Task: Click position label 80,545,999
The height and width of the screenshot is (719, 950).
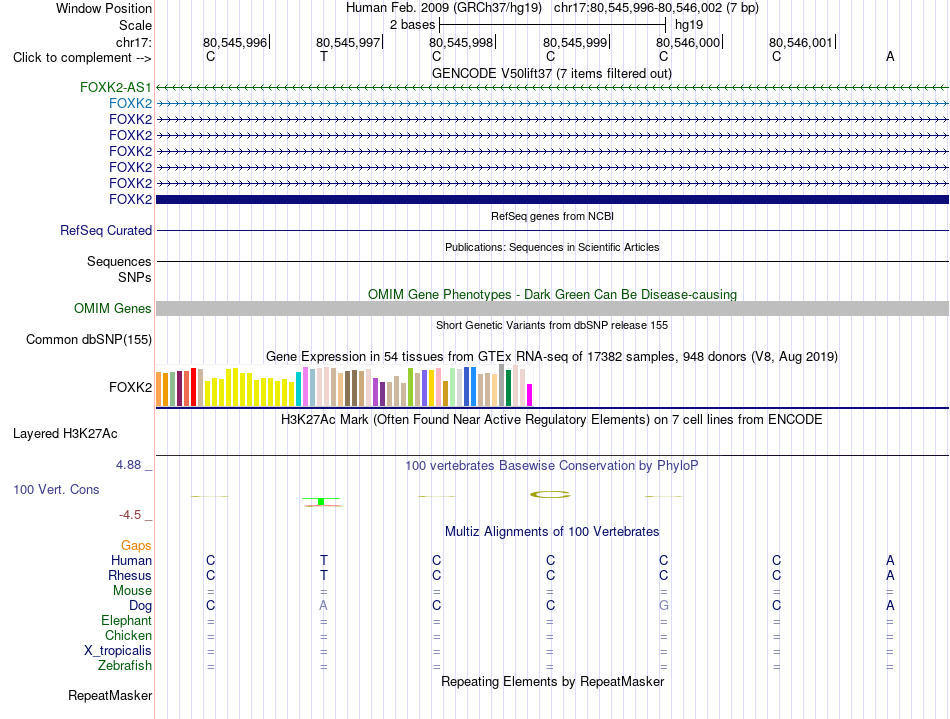Action: tap(575, 42)
